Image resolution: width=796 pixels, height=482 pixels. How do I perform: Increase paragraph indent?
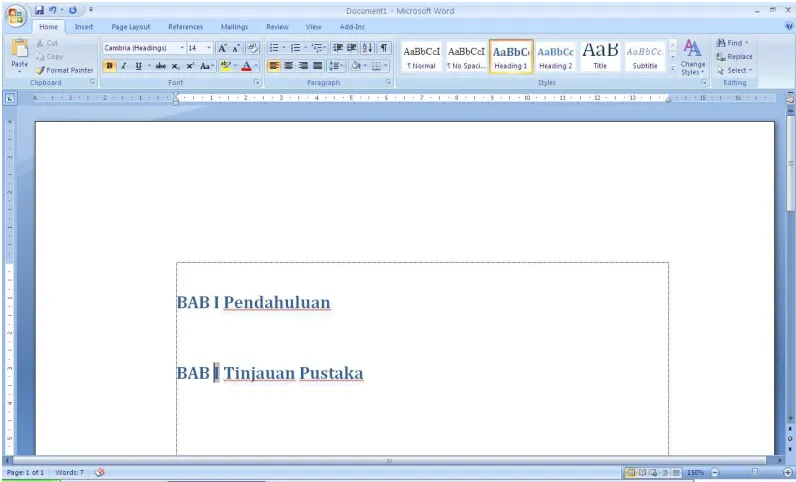click(x=352, y=48)
